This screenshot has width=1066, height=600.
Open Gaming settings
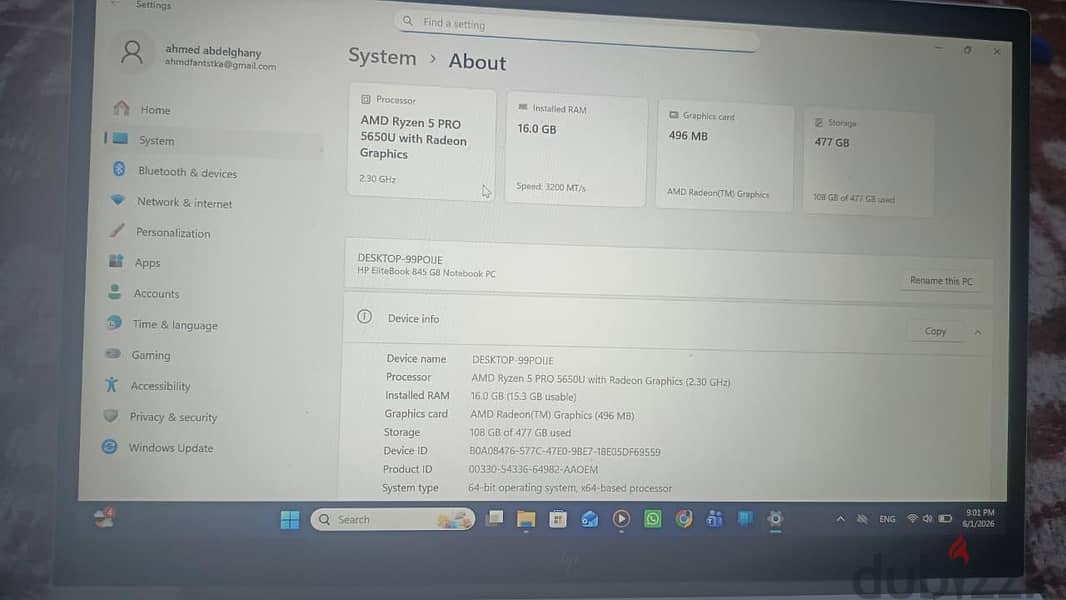click(151, 355)
